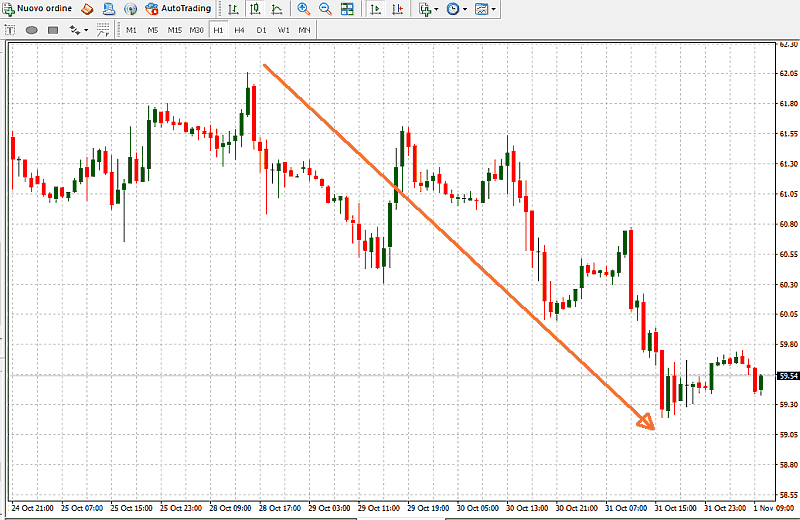This screenshot has height=520, width=800.
Task: Select the M15 timeframe
Action: 174,30
